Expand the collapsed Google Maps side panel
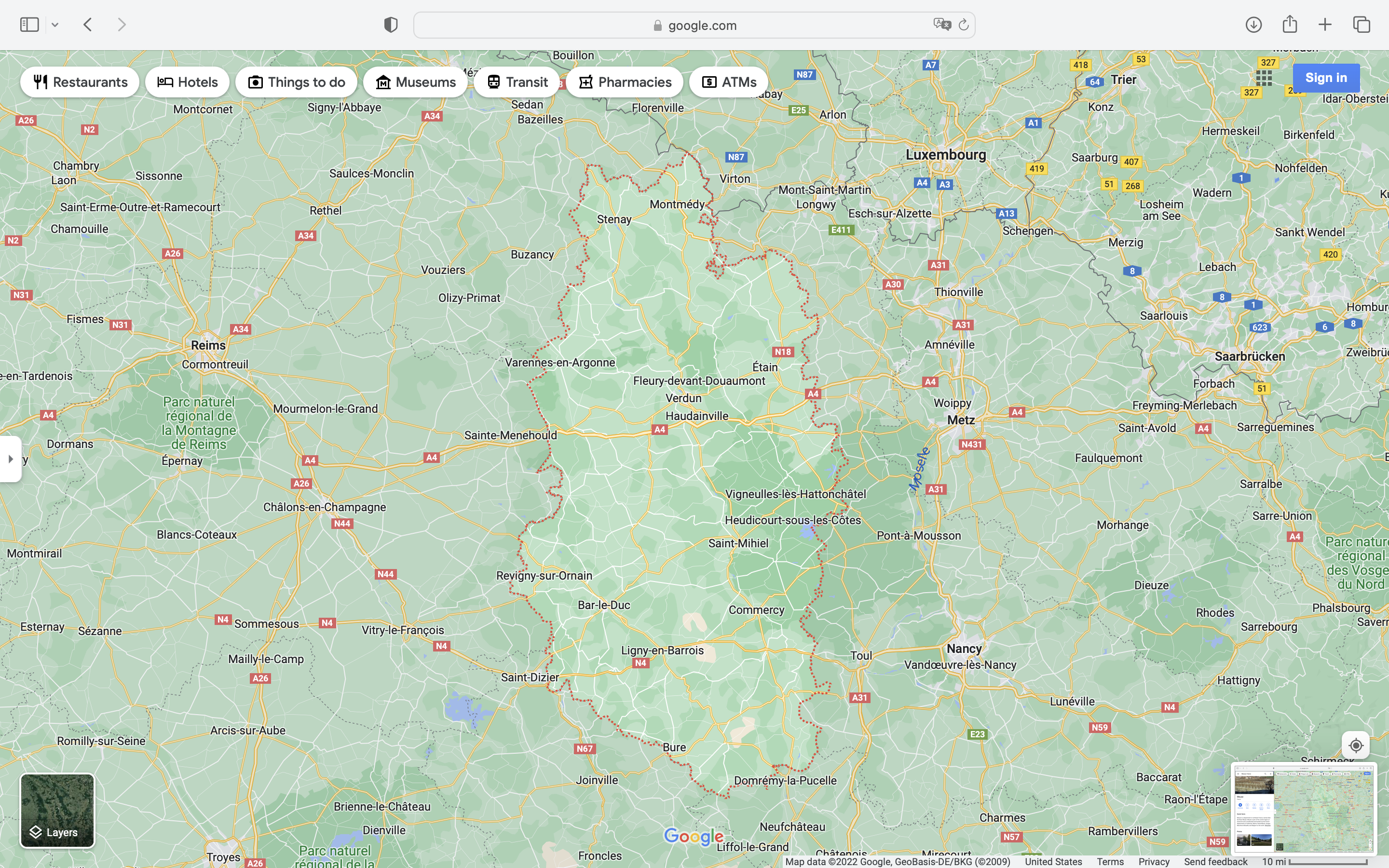 pyautogui.click(x=10, y=459)
